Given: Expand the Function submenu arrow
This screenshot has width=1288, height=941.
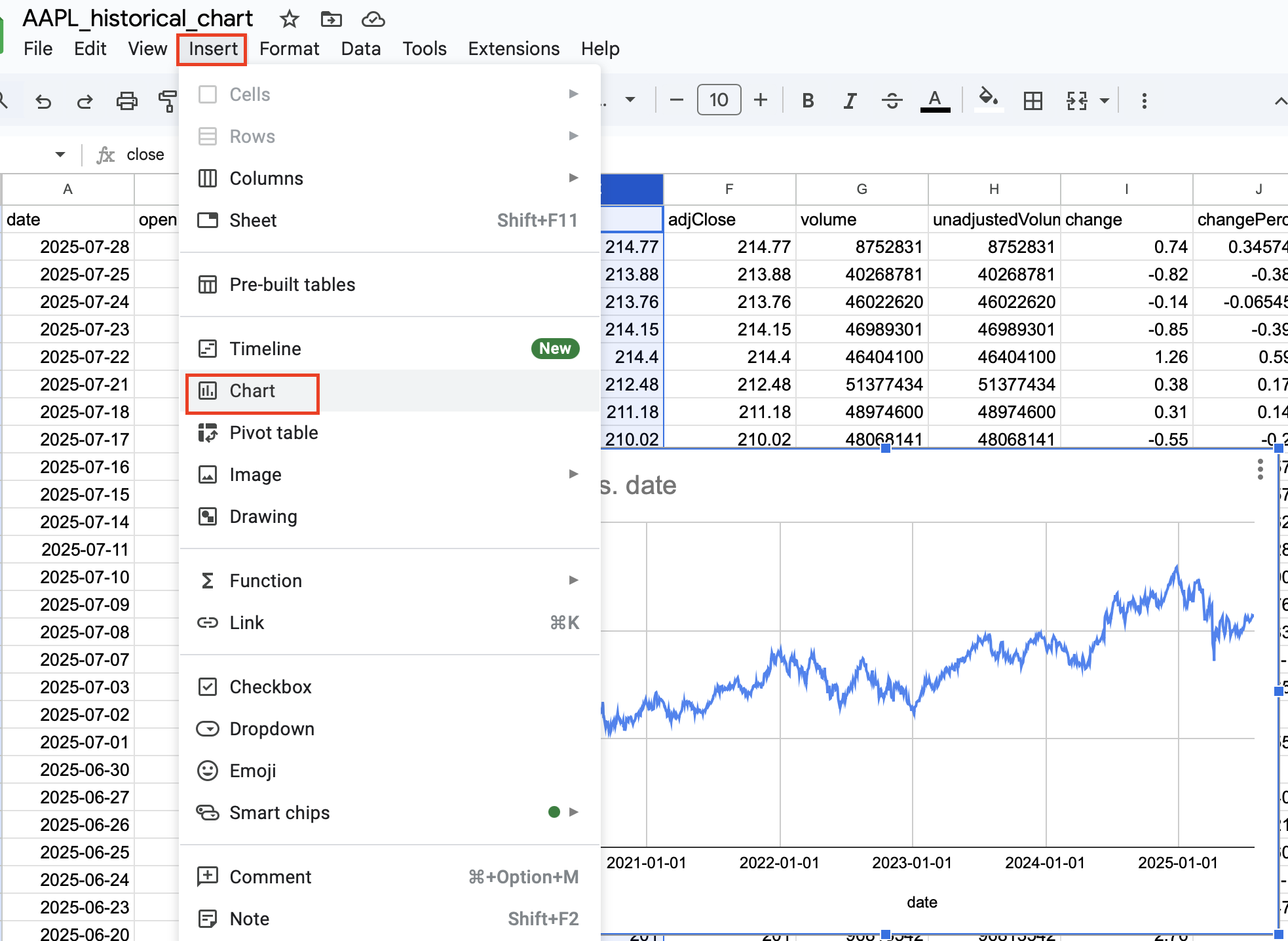Looking at the screenshot, I should pyautogui.click(x=573, y=580).
